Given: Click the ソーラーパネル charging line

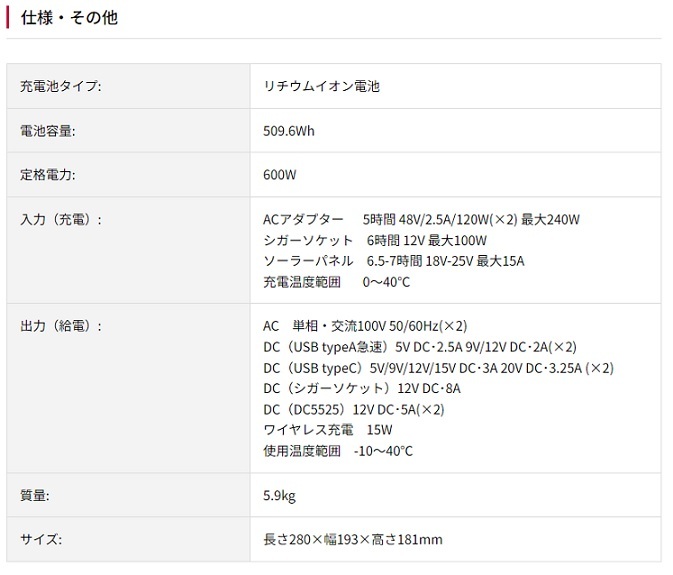Looking at the screenshot, I should click(394, 261).
